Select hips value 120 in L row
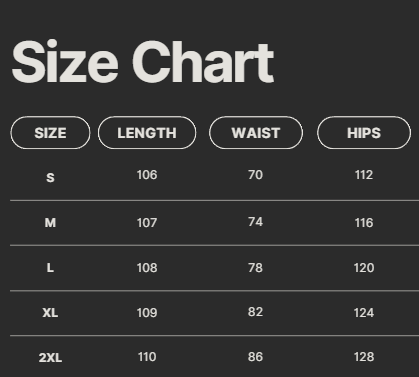The height and width of the screenshot is (377, 419). pos(364,267)
